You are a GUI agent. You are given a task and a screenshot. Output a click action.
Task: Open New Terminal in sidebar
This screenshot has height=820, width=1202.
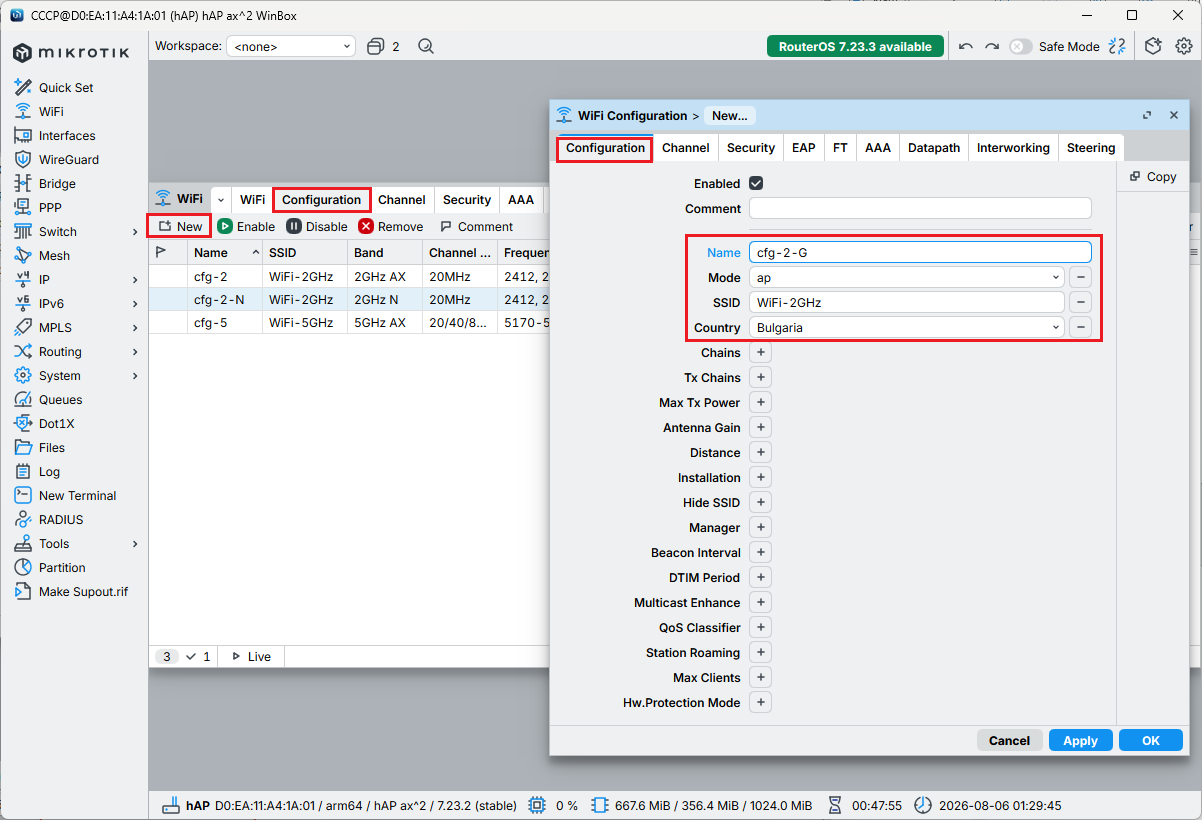point(77,495)
